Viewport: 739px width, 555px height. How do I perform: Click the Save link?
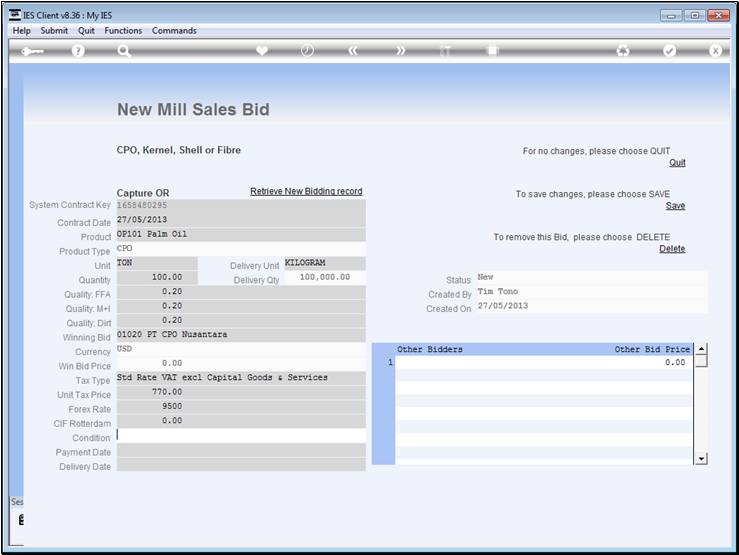(x=675, y=205)
